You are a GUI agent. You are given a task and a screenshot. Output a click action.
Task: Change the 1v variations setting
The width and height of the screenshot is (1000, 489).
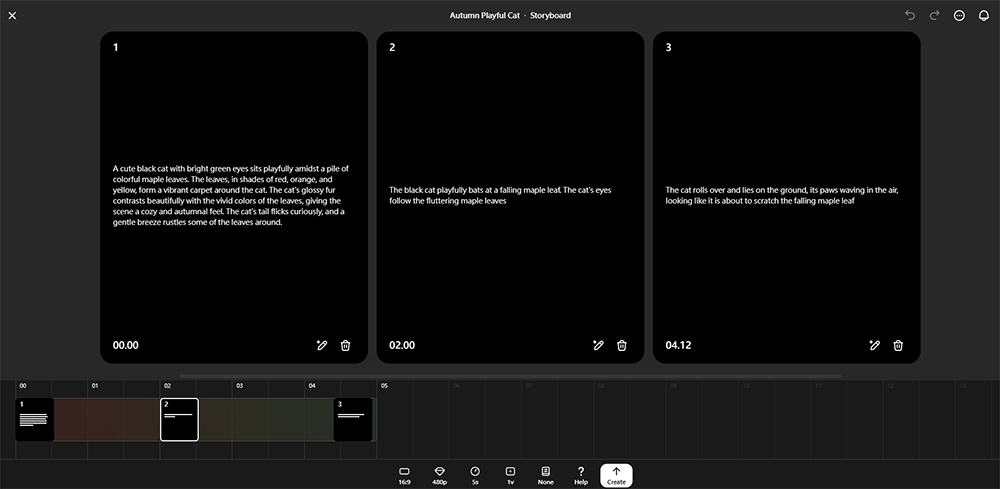(510, 475)
